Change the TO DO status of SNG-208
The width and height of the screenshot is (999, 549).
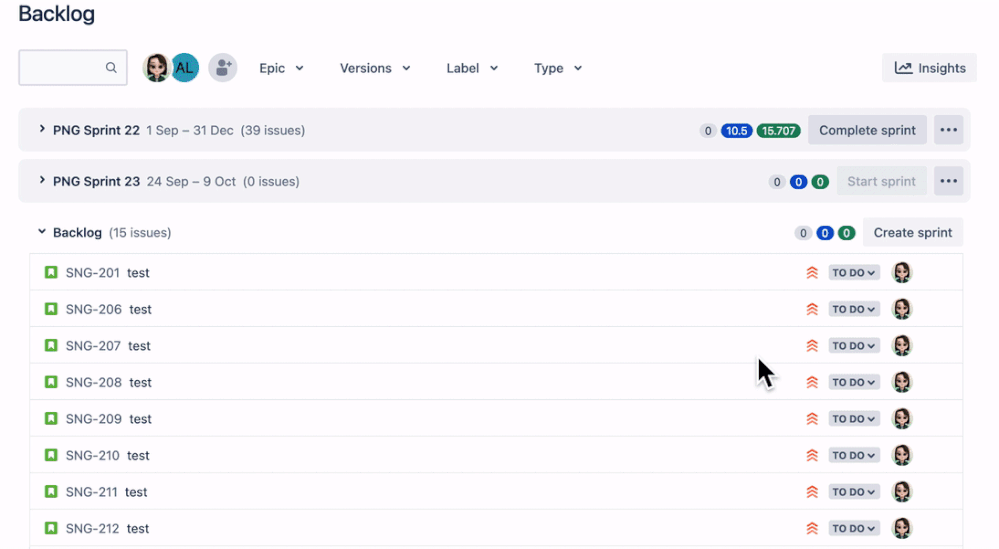[854, 382]
